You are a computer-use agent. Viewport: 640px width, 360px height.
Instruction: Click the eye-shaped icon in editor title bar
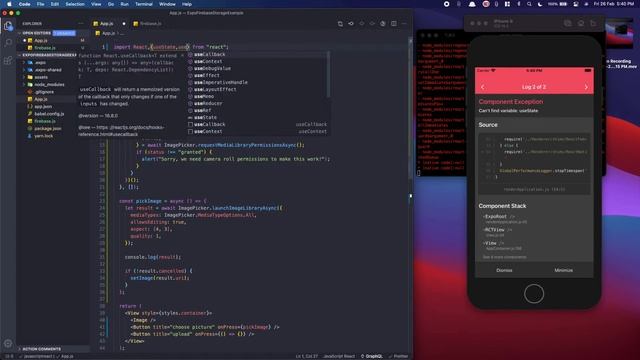[351, 24]
